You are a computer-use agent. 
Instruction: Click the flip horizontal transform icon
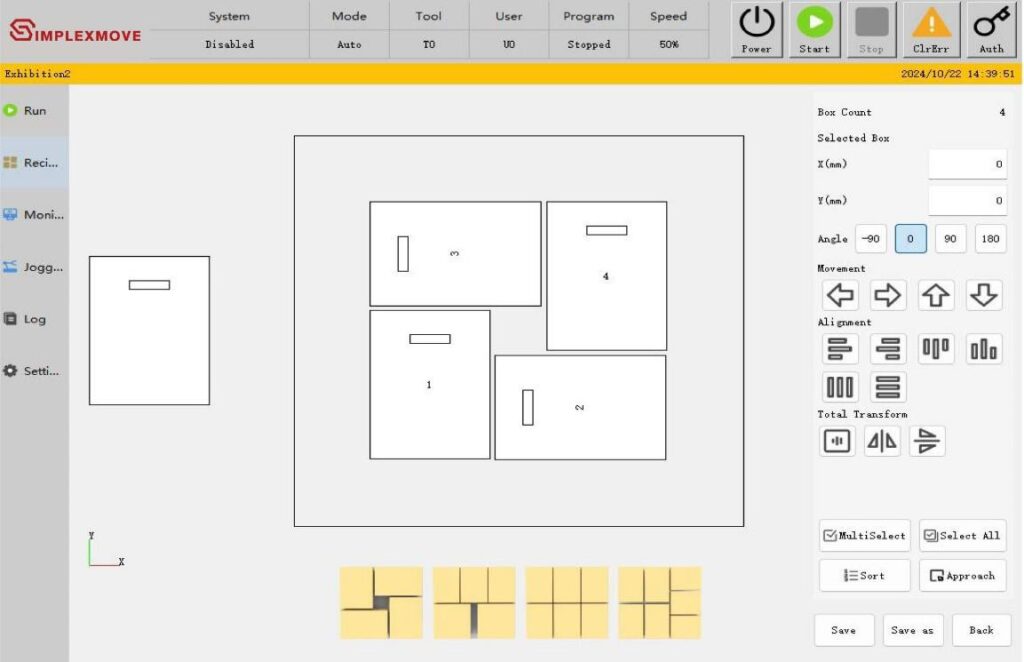[882, 441]
